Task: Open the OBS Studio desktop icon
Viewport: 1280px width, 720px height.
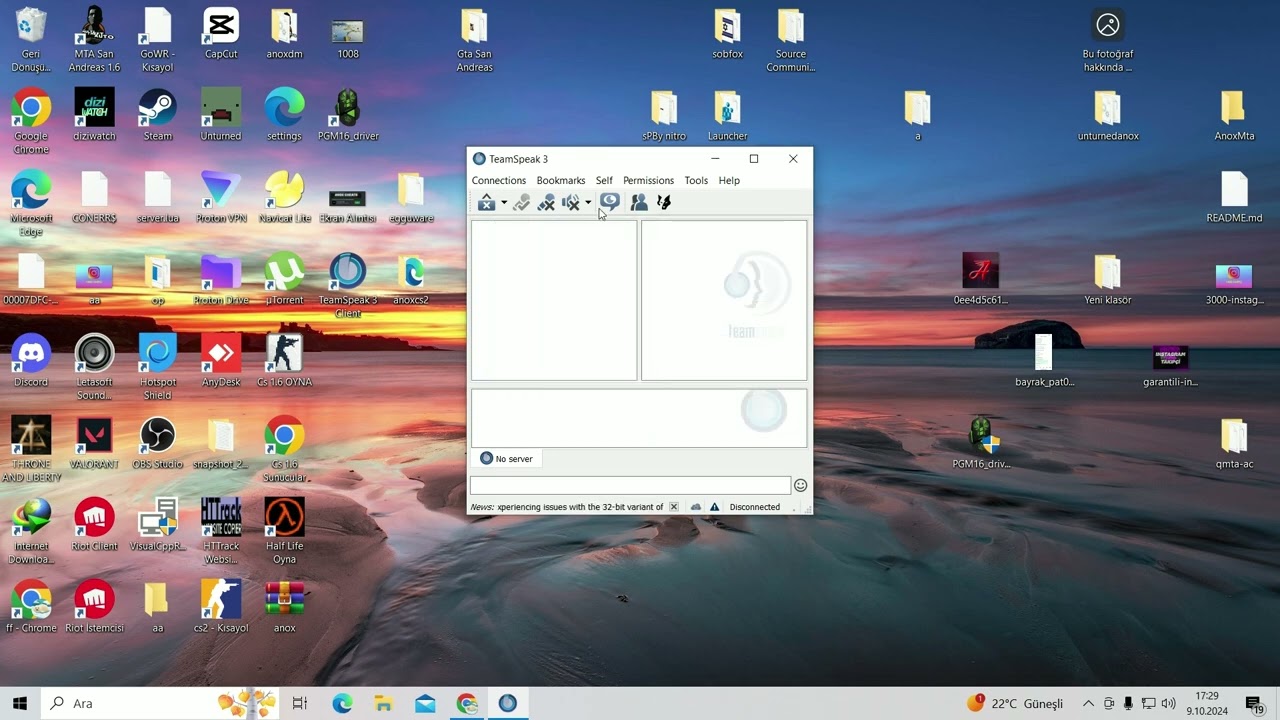Action: tap(157, 443)
